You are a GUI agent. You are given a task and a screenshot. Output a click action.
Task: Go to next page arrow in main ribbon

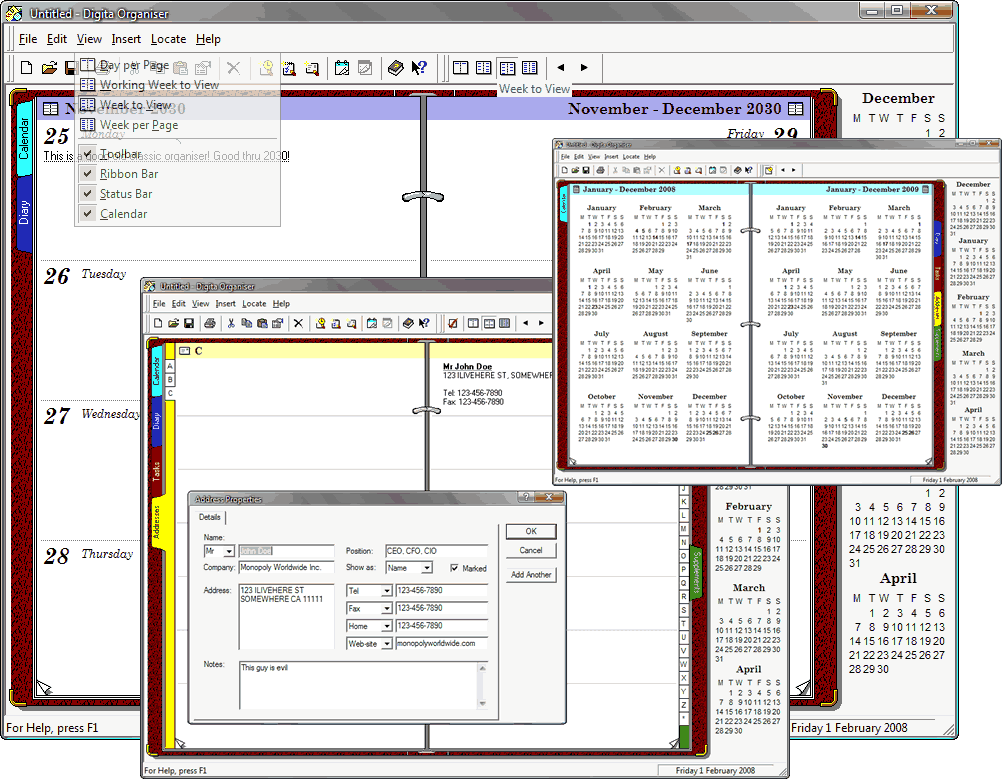click(584, 67)
